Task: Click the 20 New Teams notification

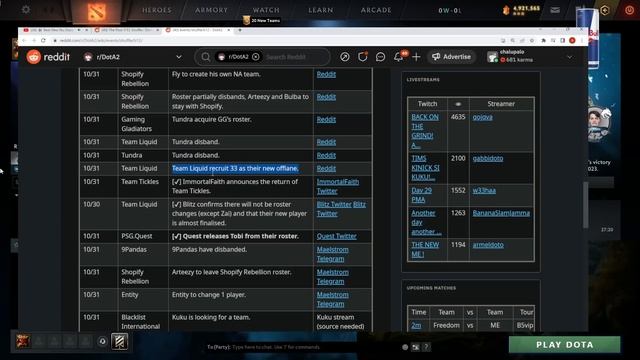Action: 262,20
